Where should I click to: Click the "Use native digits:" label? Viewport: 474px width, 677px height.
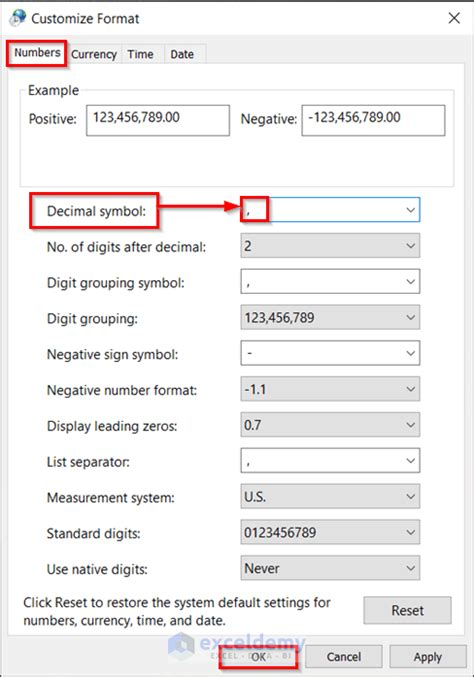coord(97,569)
